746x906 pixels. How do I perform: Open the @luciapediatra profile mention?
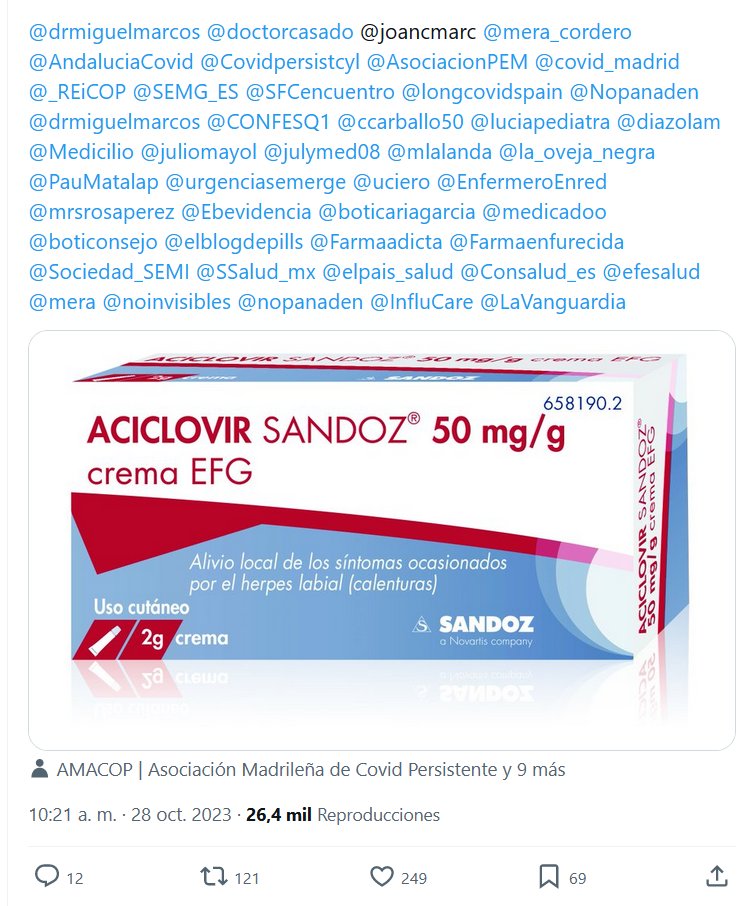(540, 122)
